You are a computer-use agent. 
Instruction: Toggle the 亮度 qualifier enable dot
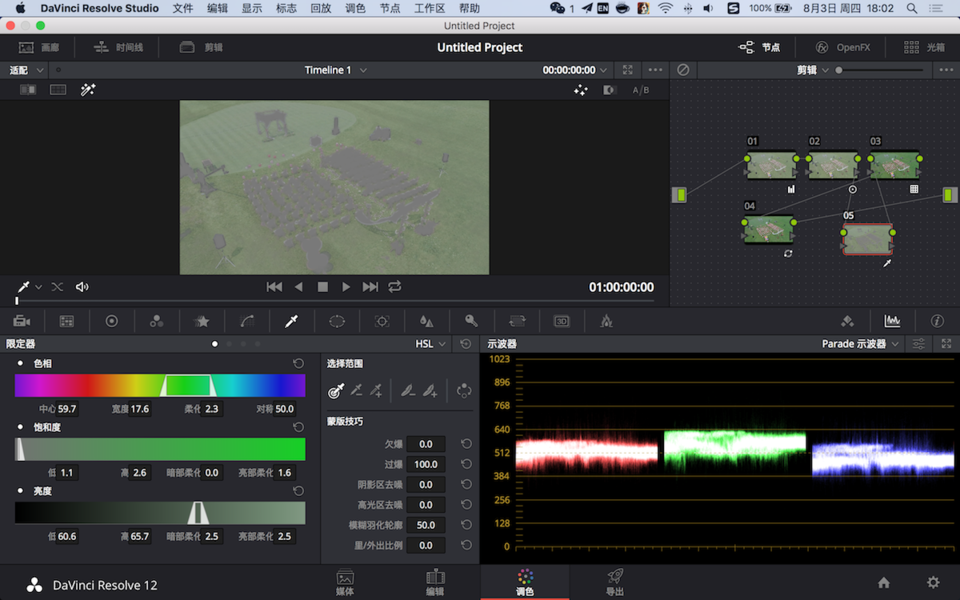click(x=21, y=491)
